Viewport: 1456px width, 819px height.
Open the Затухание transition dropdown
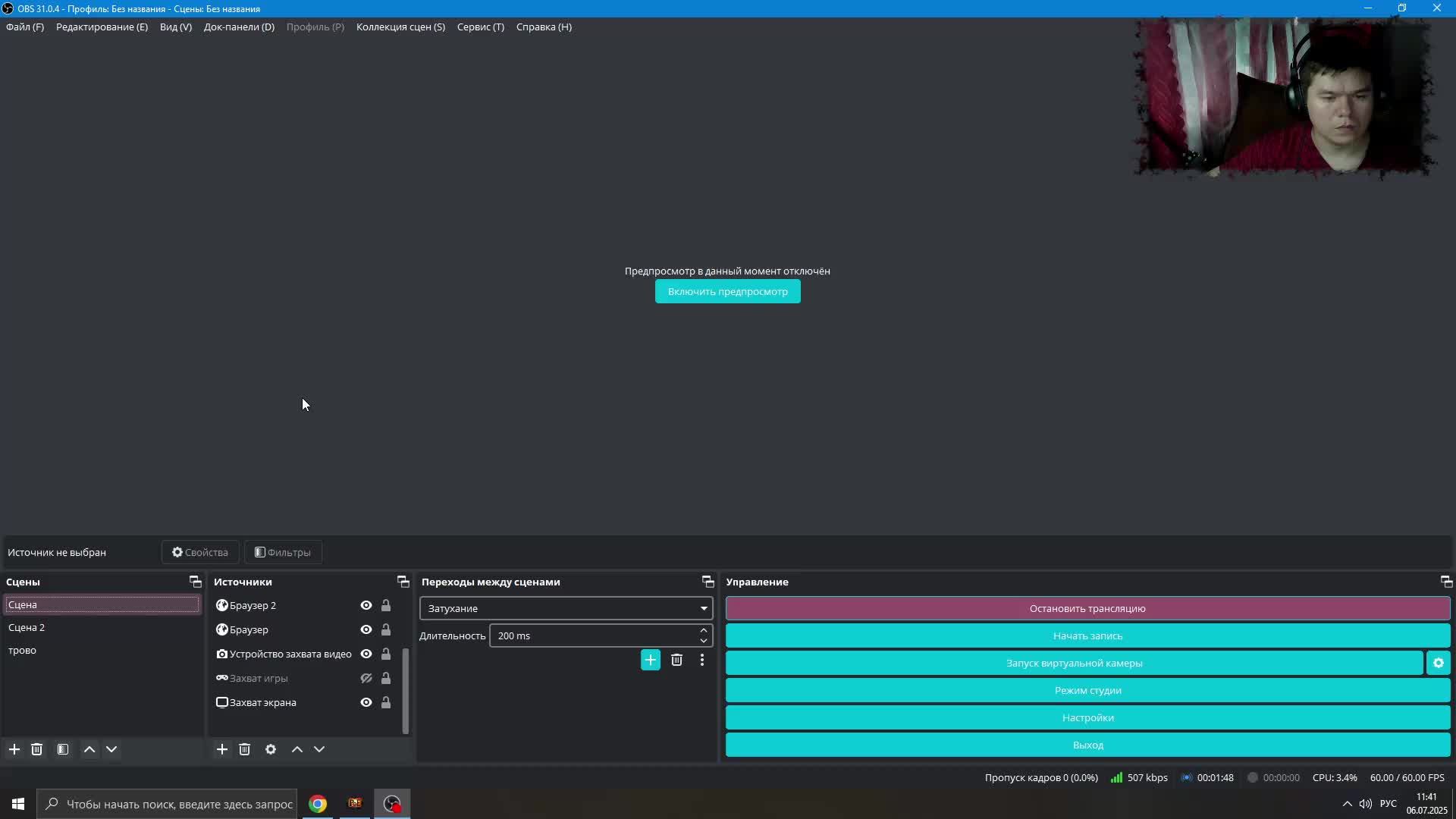[566, 608]
